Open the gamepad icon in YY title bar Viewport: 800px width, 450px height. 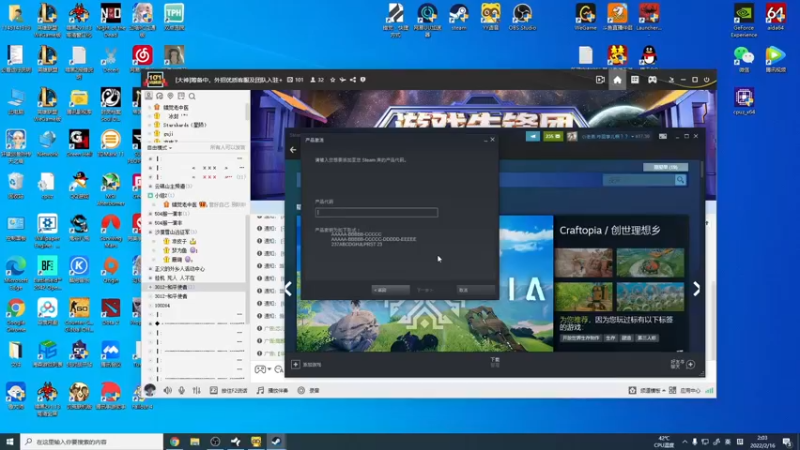(x=652, y=80)
